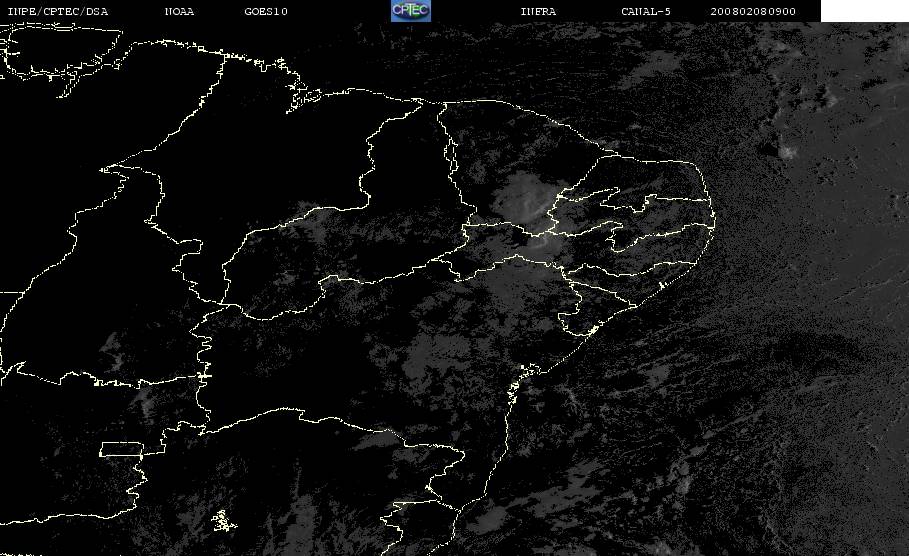Click the easternmost tip of the Brazilian coastline

click(x=714, y=220)
